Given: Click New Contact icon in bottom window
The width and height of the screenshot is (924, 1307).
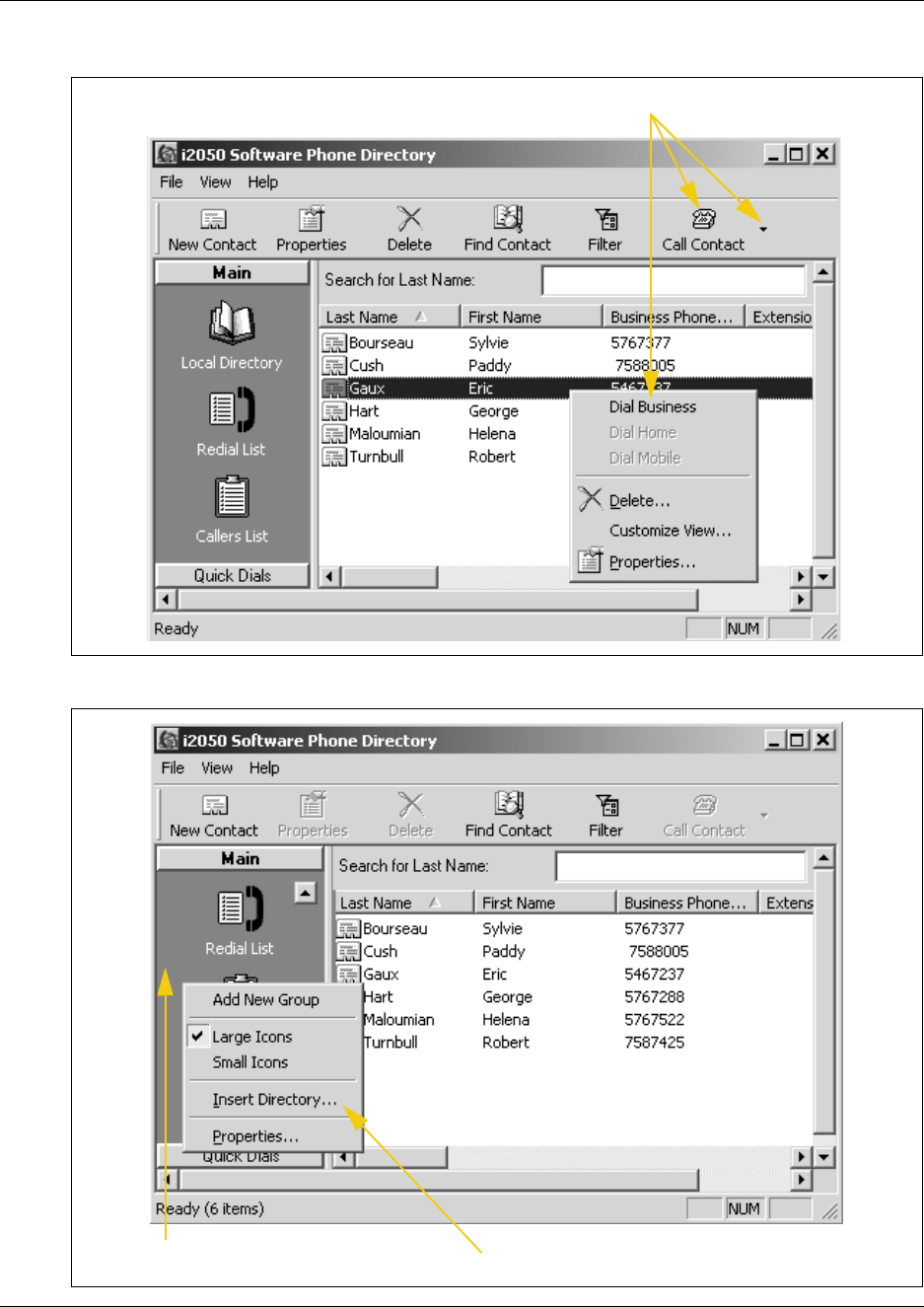Looking at the screenshot, I should tap(214, 805).
